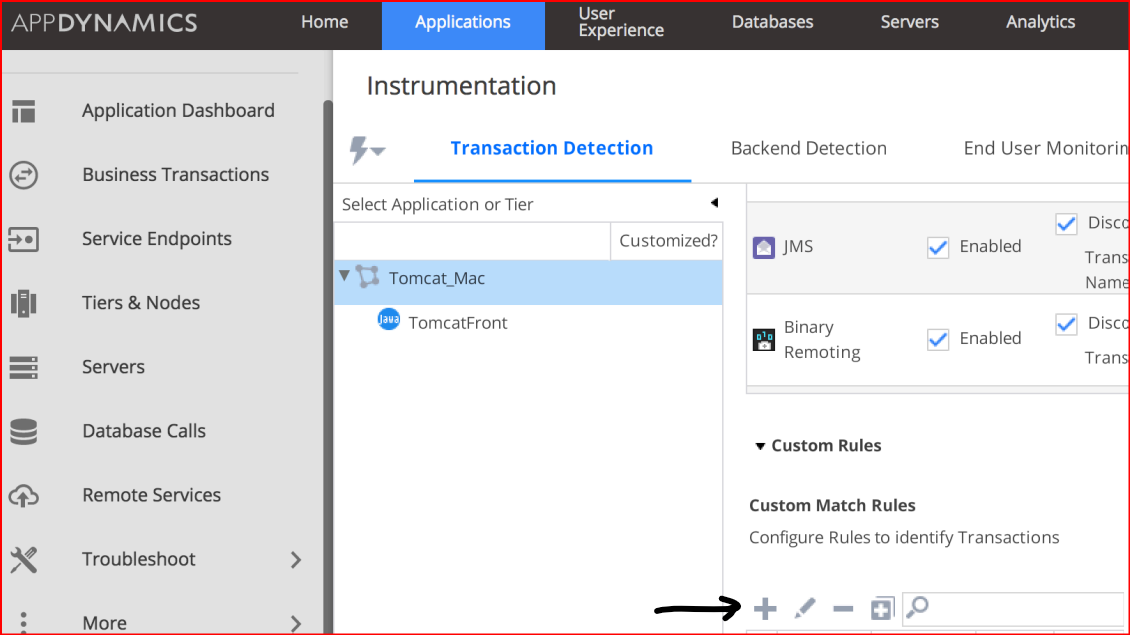The image size is (1130, 635).
Task: Add a new custom match rule
Action: tap(765, 608)
